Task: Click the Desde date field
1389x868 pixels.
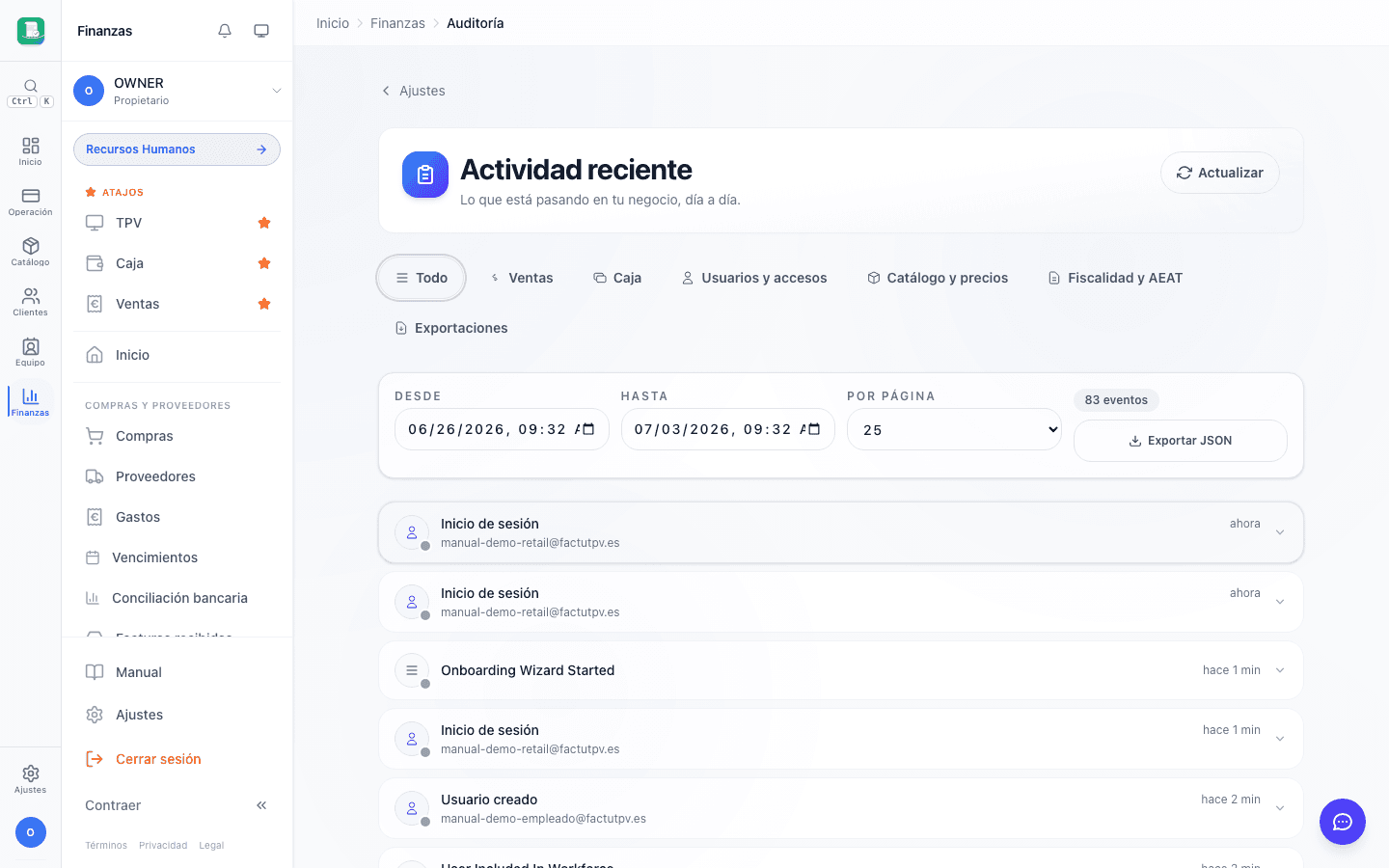Action: pyautogui.click(x=502, y=429)
